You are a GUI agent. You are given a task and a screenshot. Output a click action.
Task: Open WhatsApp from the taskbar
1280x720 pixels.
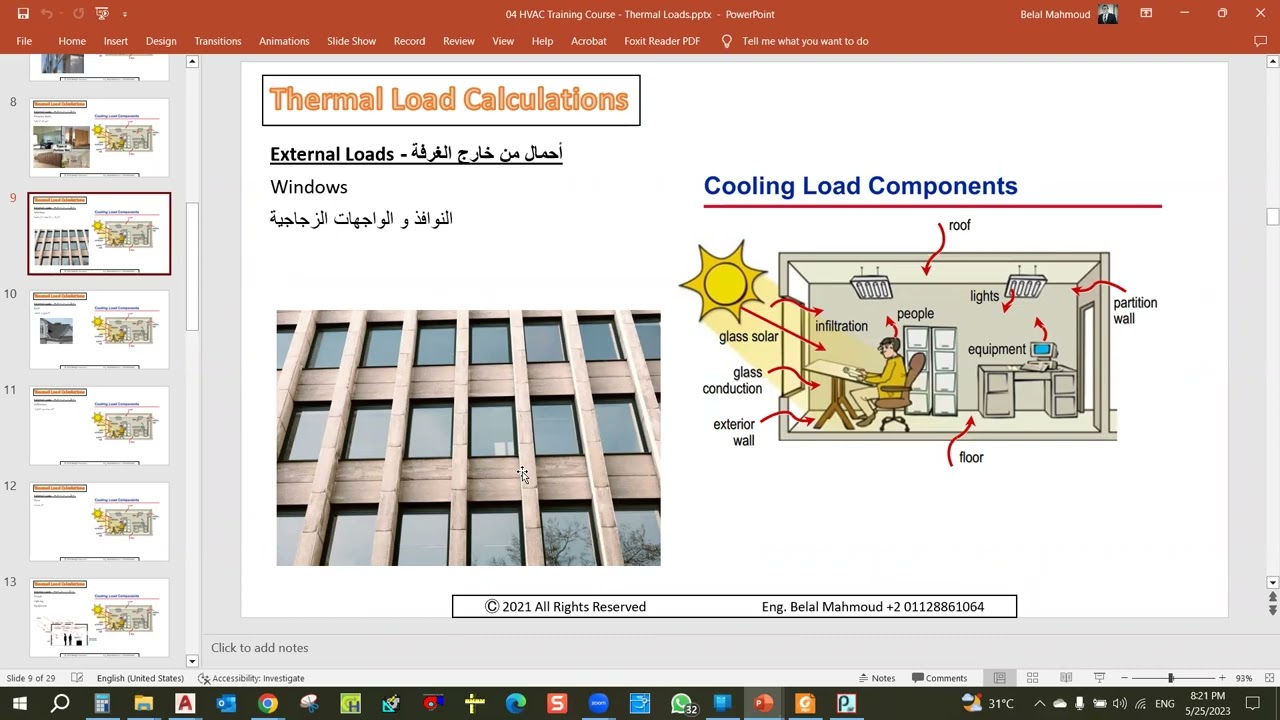point(681,704)
